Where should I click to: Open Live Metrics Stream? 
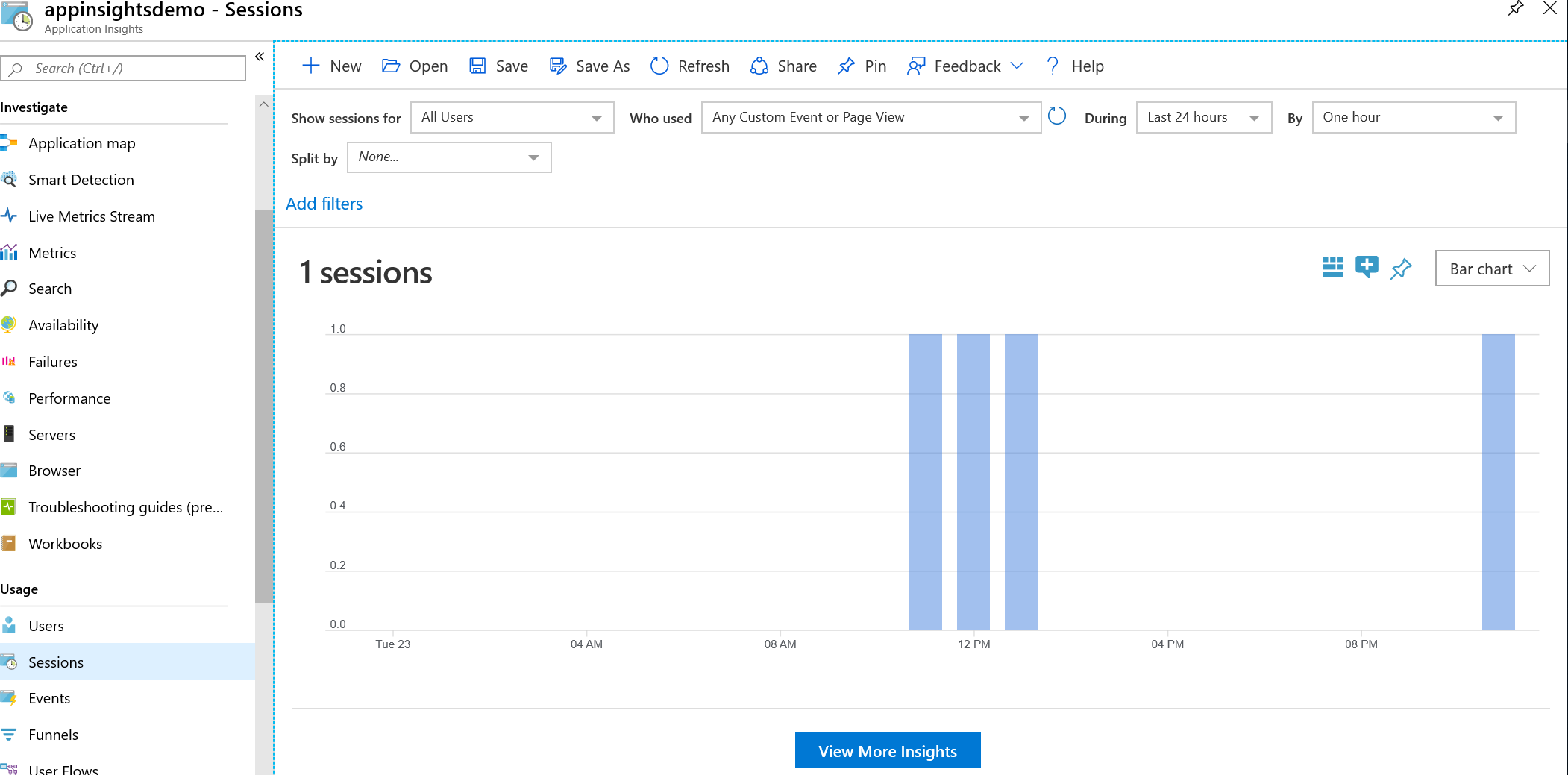pyautogui.click(x=91, y=216)
